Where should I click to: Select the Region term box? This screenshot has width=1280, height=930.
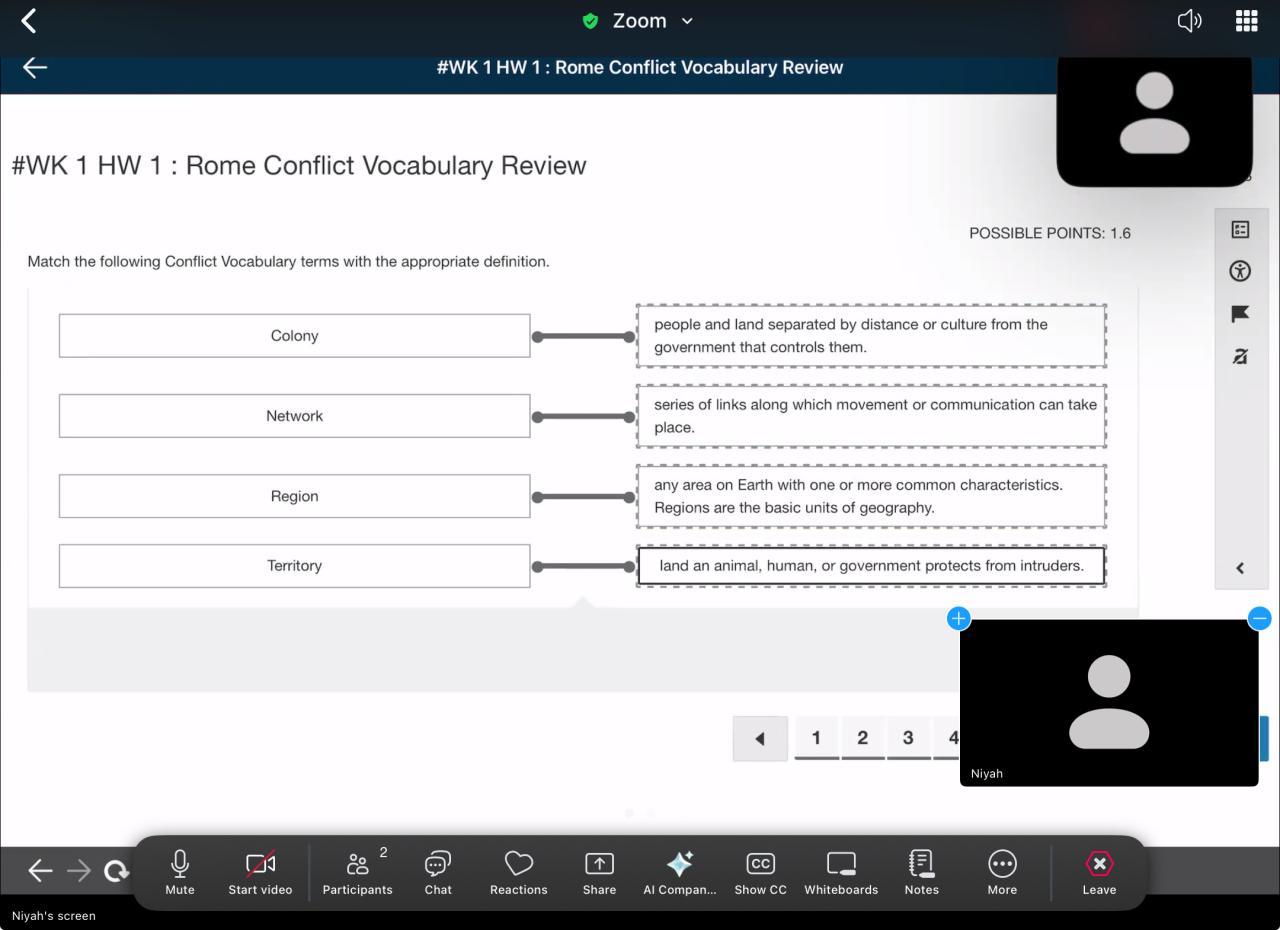[x=294, y=496]
